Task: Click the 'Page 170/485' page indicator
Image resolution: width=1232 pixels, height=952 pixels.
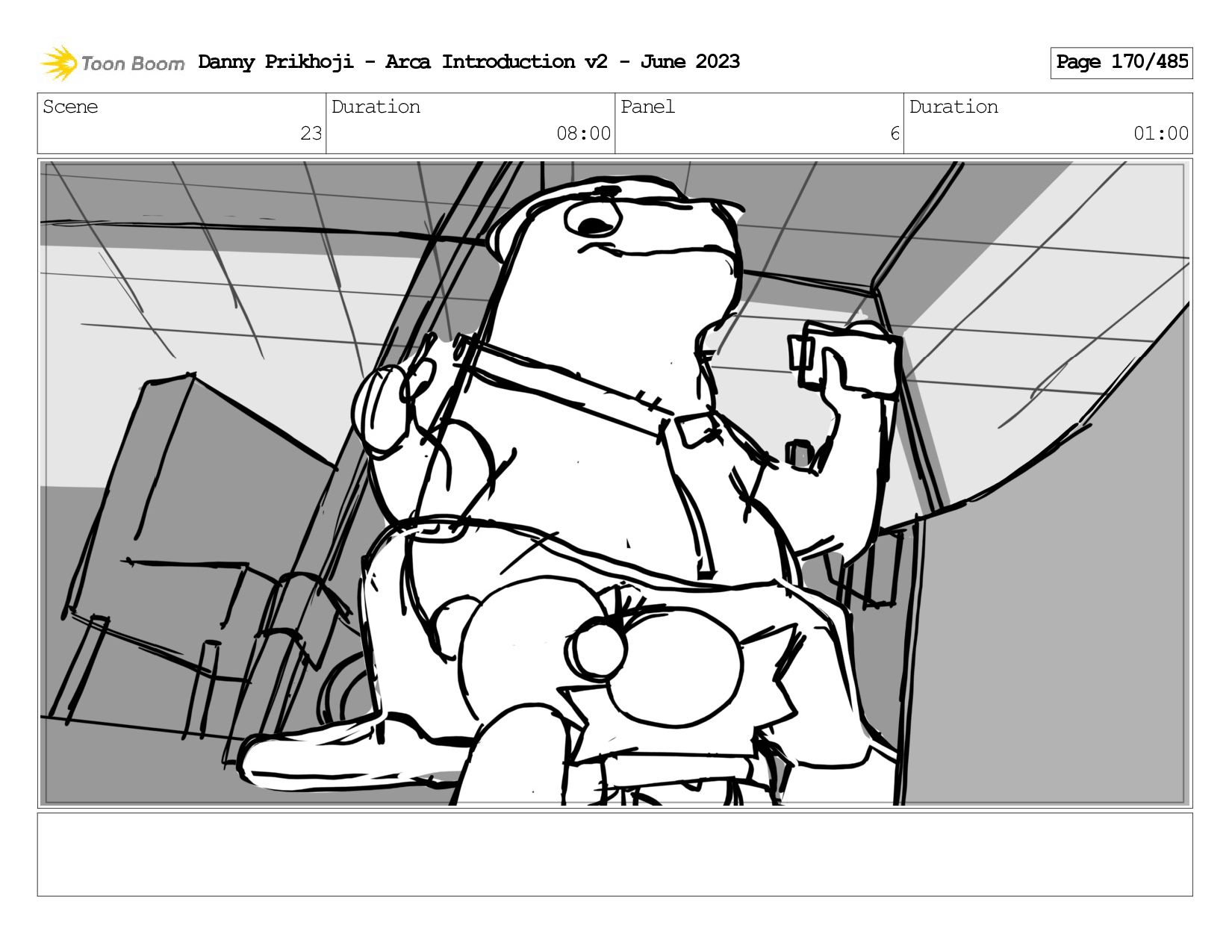Action: click(x=1121, y=63)
